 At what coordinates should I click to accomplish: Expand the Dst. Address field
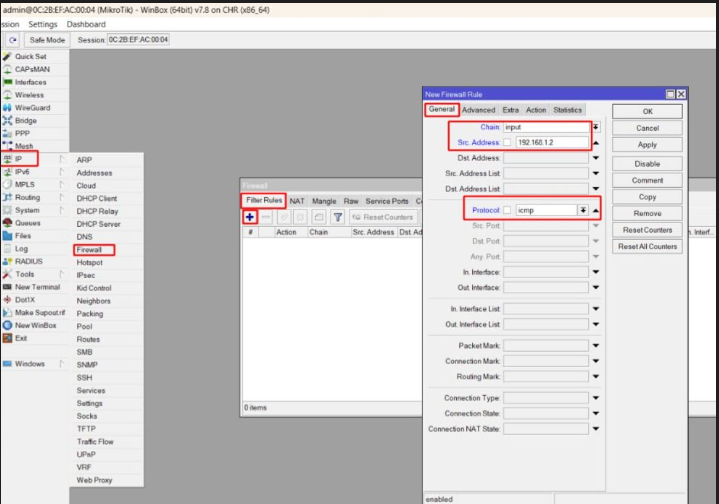point(596,158)
